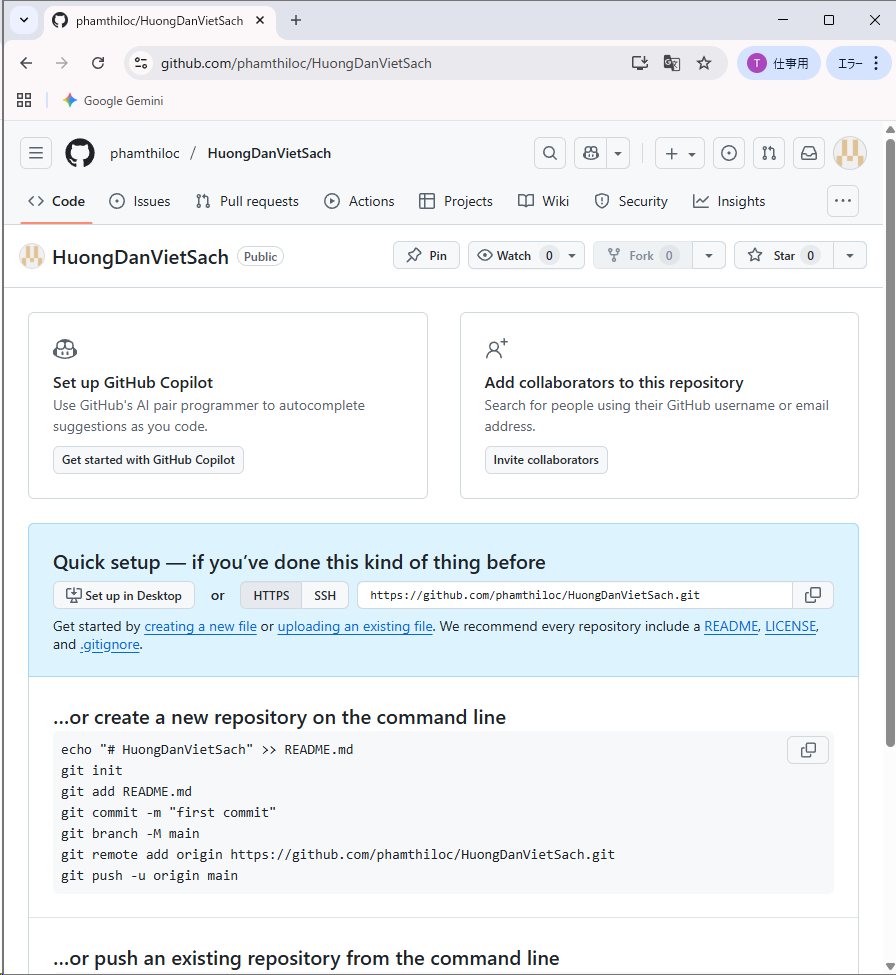Viewport: 896px width, 975px height.
Task: Fork the repository
Action: point(643,256)
